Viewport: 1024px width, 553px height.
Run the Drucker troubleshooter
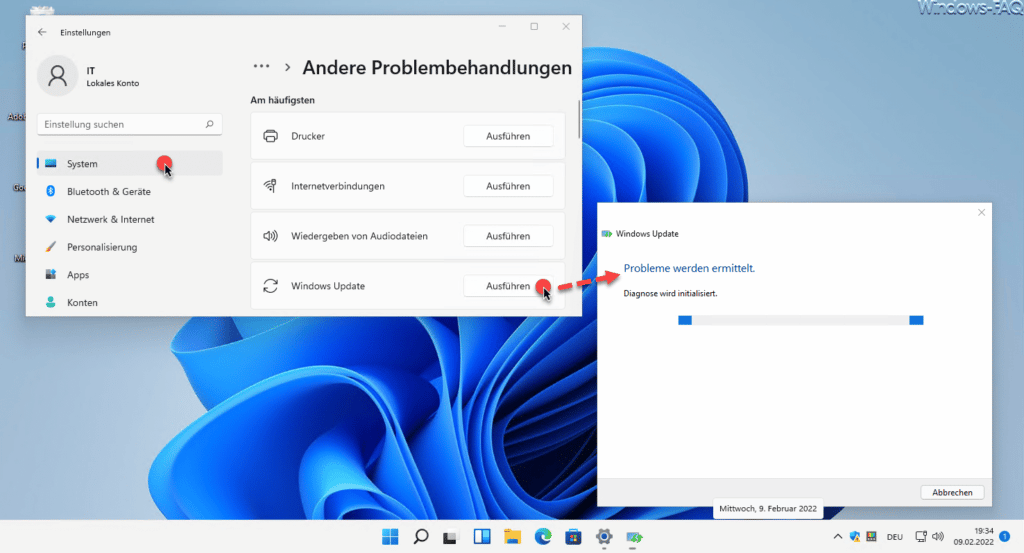coord(508,136)
